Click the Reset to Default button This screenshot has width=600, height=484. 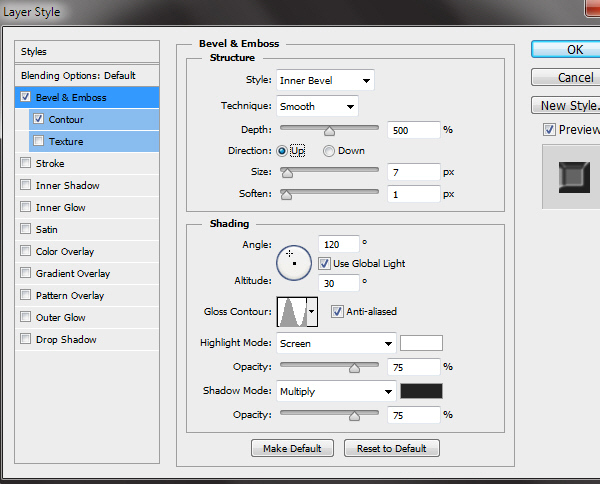click(391, 448)
